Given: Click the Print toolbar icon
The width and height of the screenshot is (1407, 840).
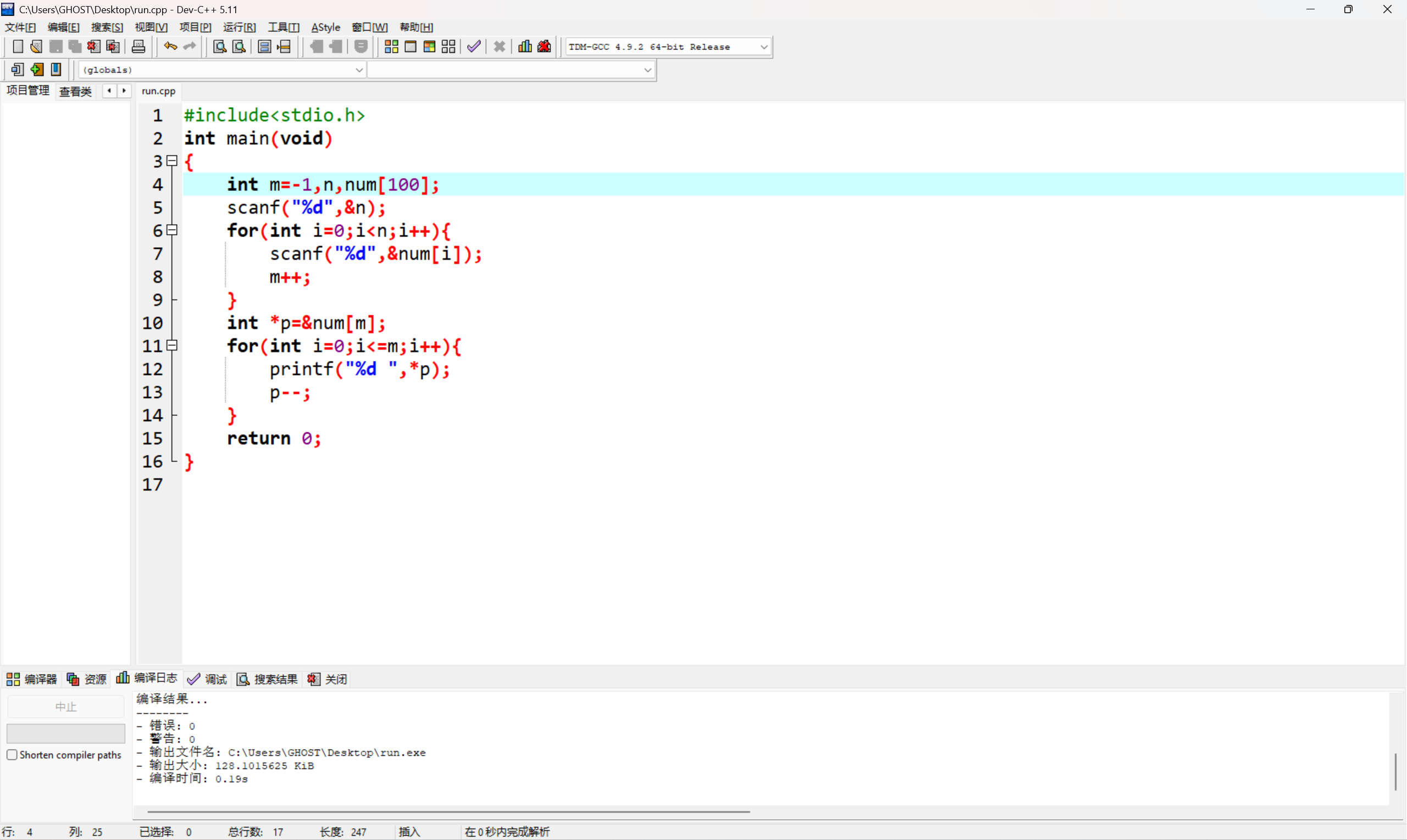Looking at the screenshot, I should coord(139,47).
